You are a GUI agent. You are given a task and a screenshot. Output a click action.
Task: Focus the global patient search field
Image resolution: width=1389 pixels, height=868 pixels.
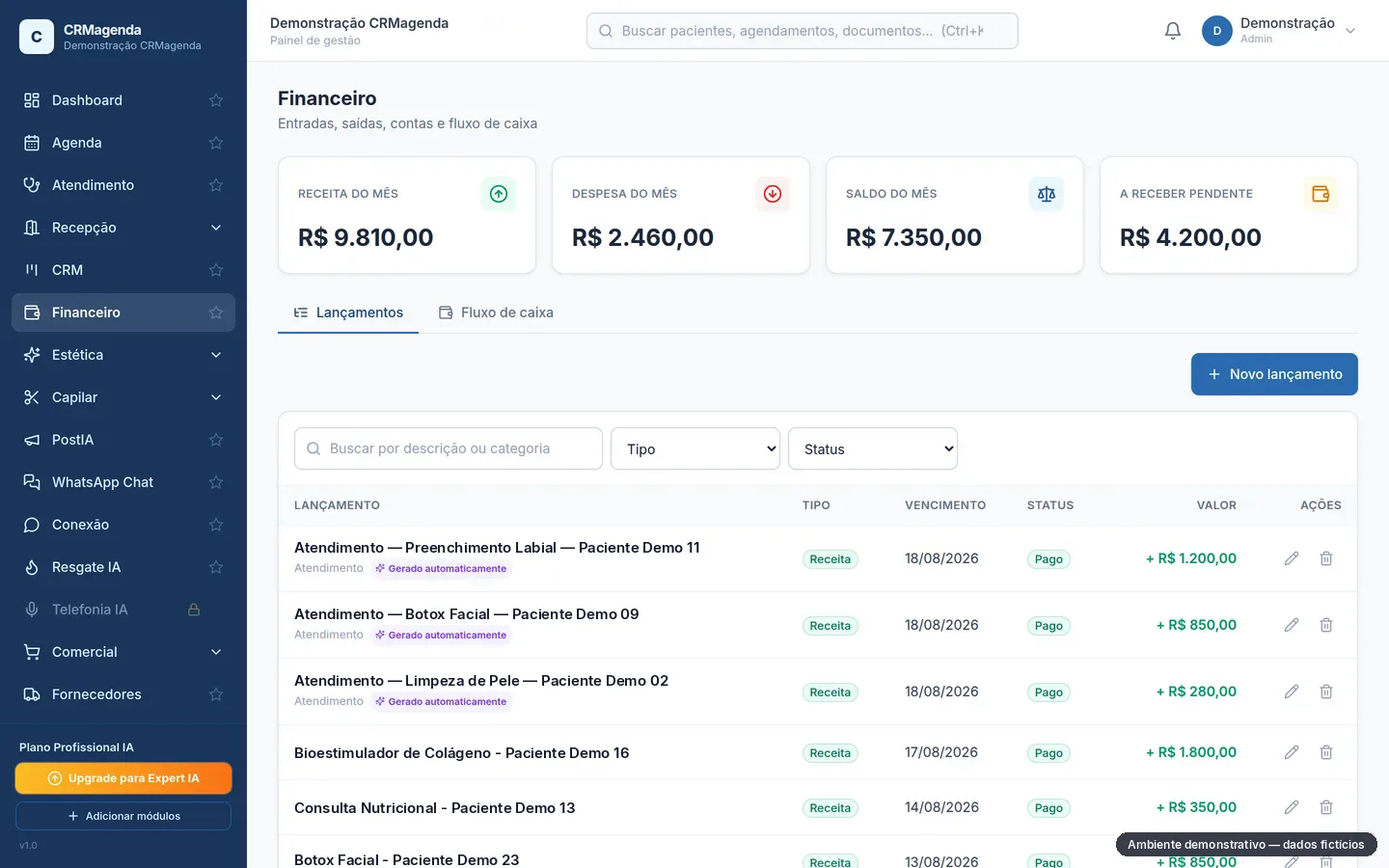coord(803,31)
